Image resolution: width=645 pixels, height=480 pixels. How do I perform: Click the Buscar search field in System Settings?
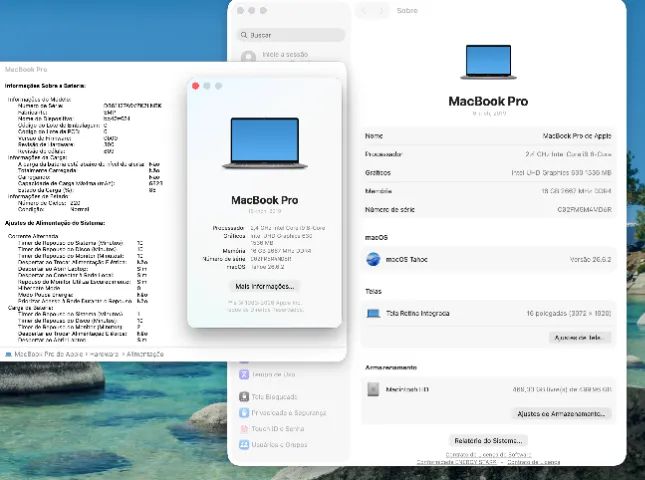coord(291,35)
